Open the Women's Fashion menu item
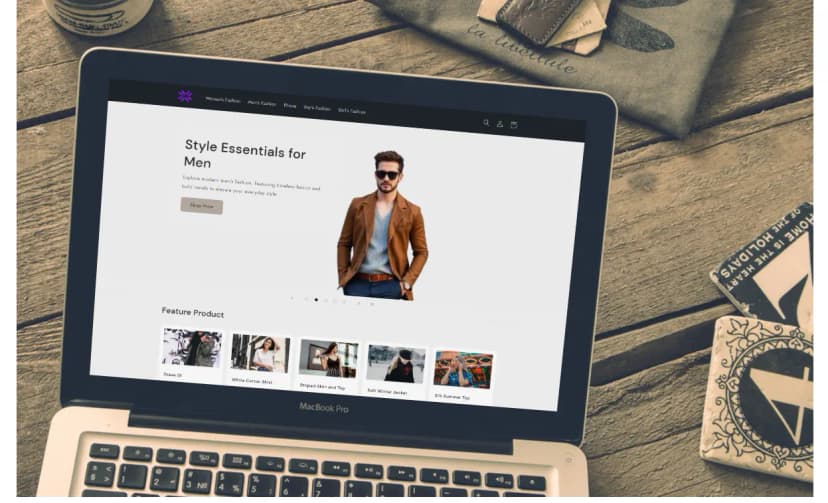 223,100
